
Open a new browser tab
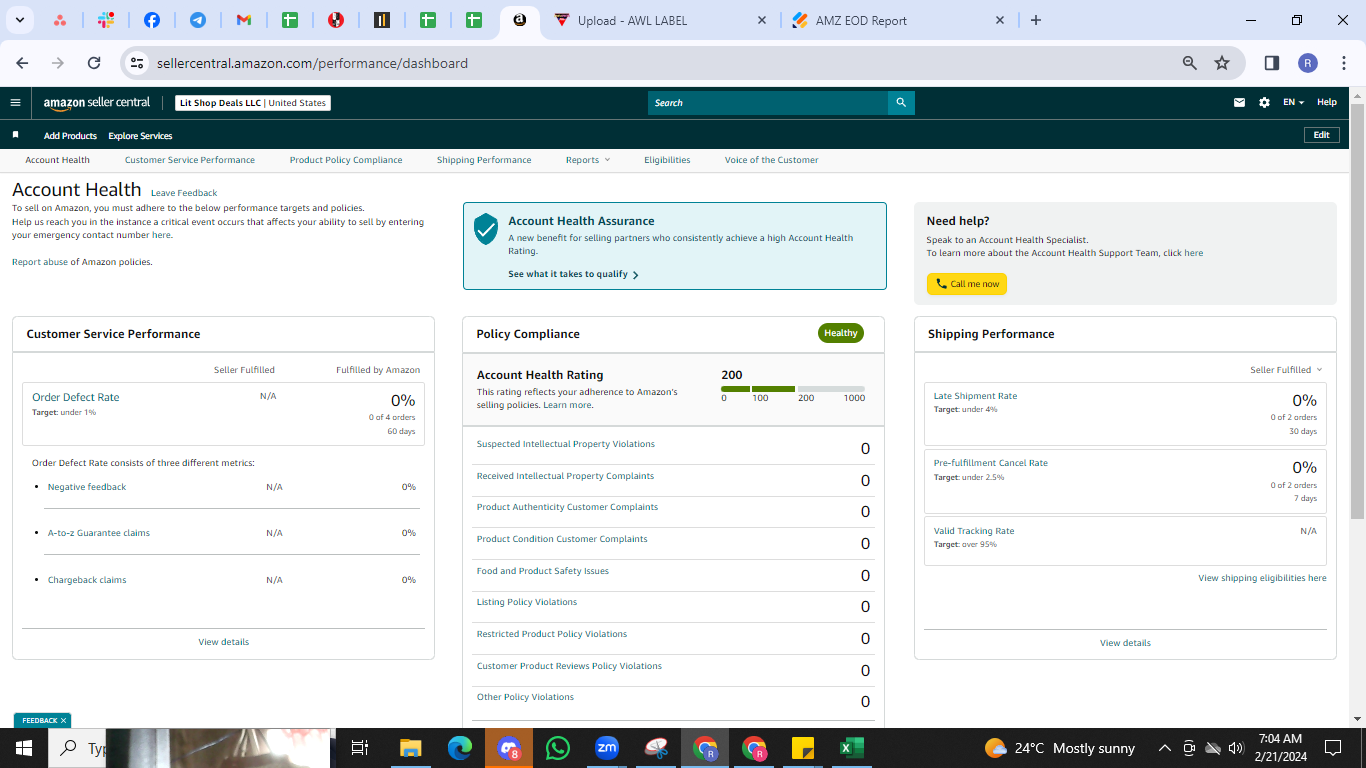point(1036,20)
